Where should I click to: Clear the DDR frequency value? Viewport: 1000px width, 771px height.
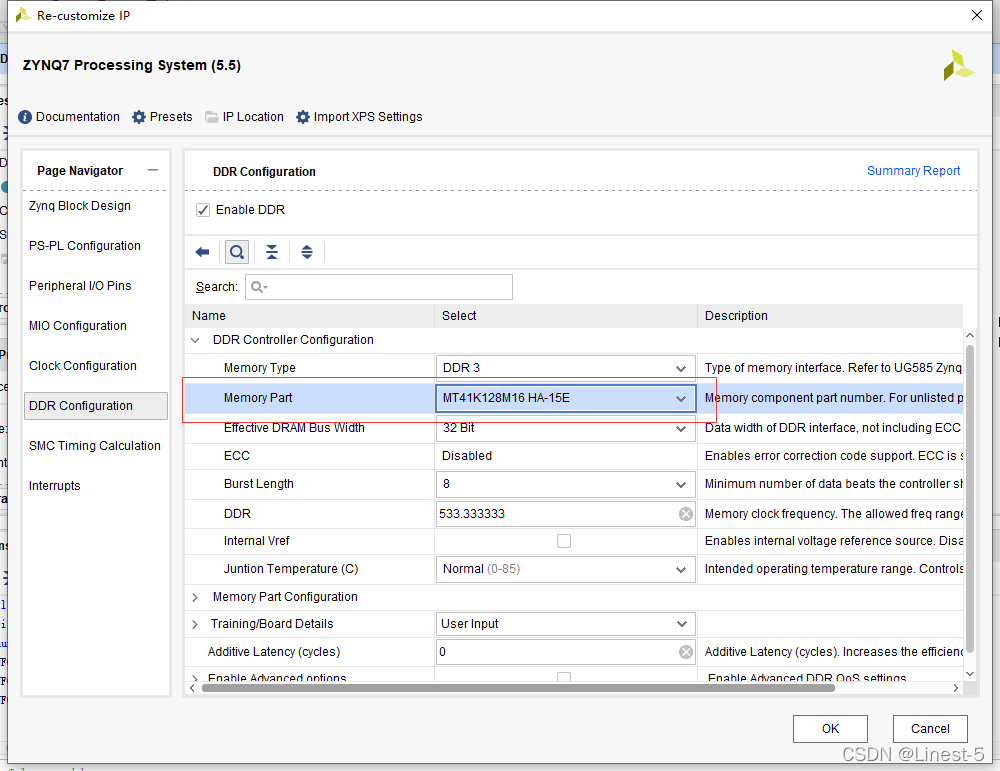(686, 514)
